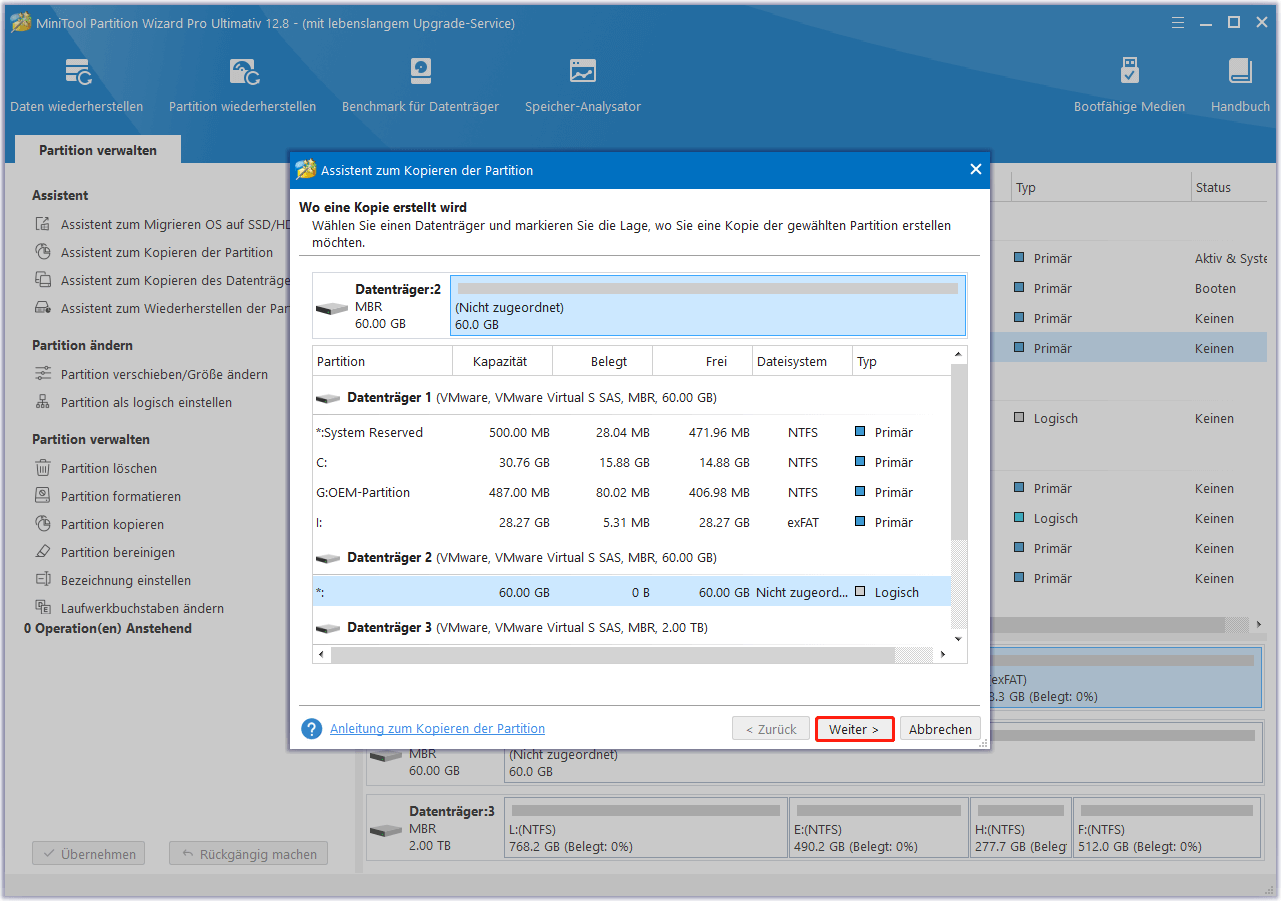The image size is (1282, 902).
Task: Start Assistent zum Kopieren der Partition in sidebar
Action: [x=154, y=253]
